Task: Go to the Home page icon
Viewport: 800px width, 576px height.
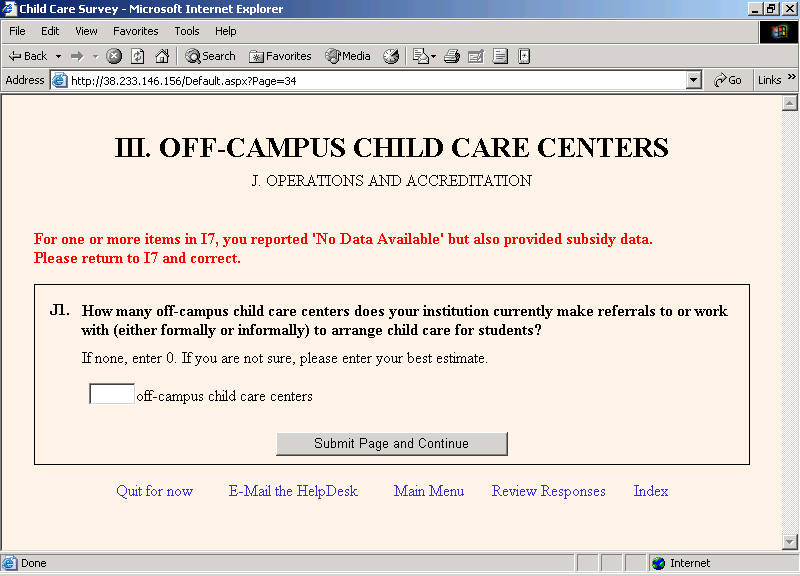Action: 162,56
